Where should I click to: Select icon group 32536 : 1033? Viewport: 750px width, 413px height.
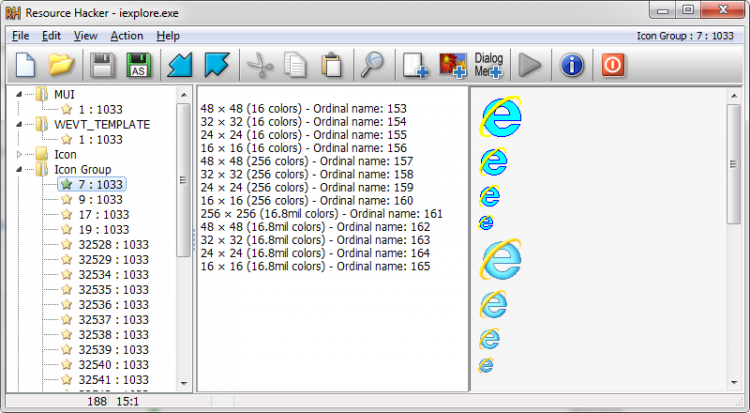coord(113,304)
